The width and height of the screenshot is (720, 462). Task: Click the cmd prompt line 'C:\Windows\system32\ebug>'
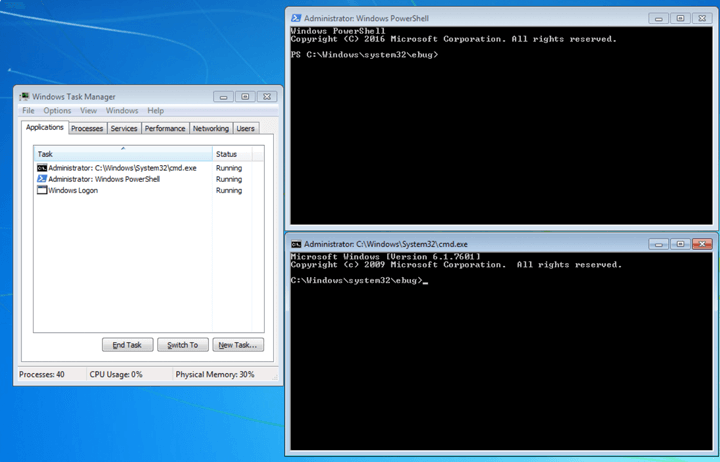point(356,280)
